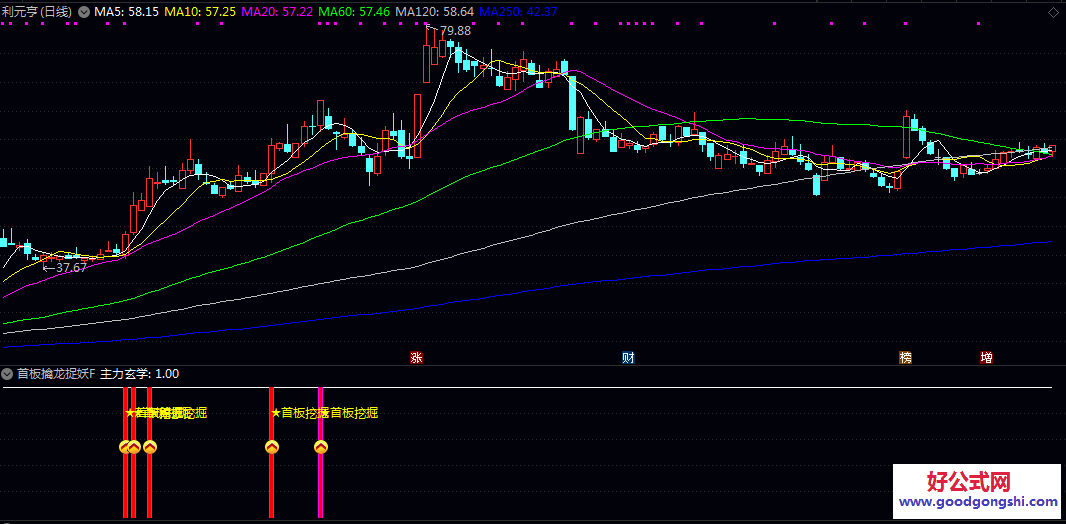Click third yellow up-arrow signal icon from left
This screenshot has height=524, width=1066.
click(x=150, y=447)
